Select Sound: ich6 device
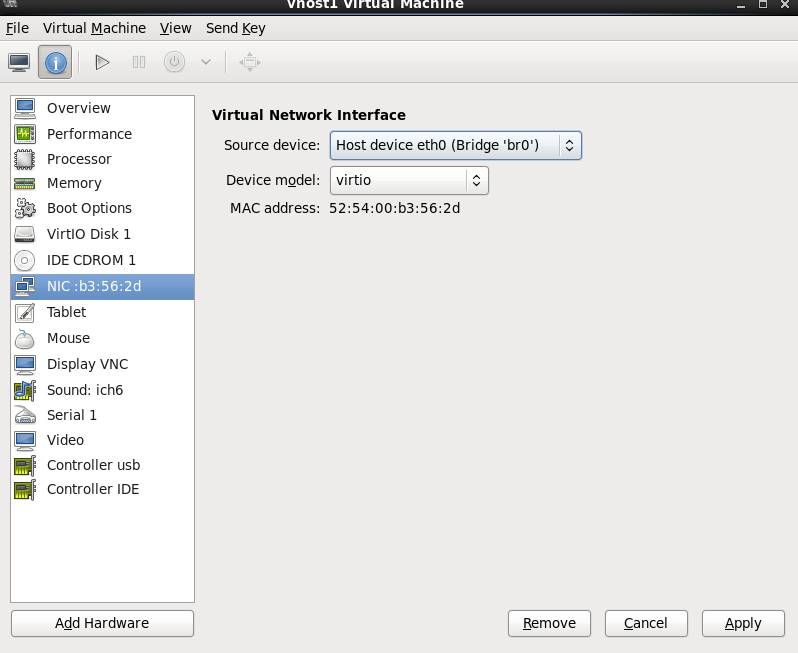 point(85,390)
